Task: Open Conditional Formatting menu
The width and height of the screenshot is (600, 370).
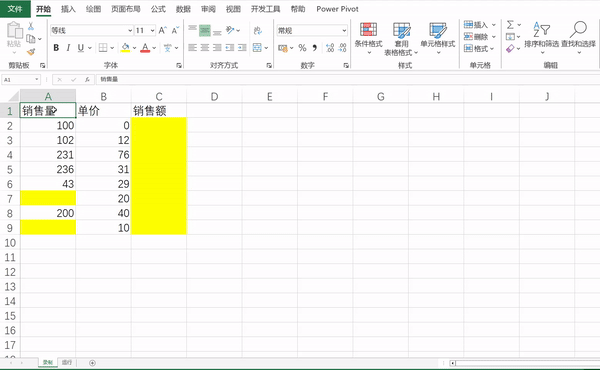Action: [368, 38]
